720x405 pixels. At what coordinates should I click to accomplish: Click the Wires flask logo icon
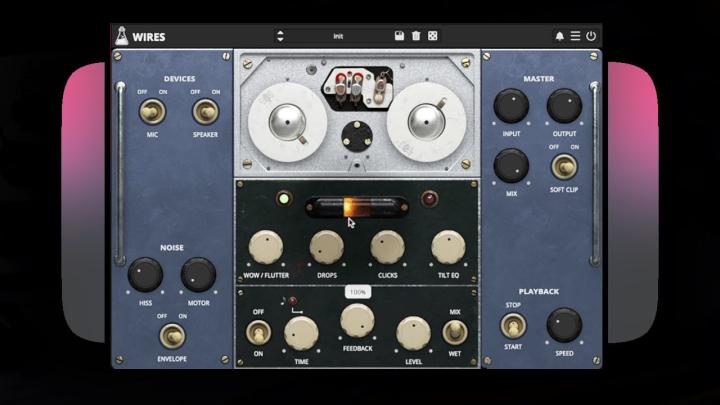(122, 36)
